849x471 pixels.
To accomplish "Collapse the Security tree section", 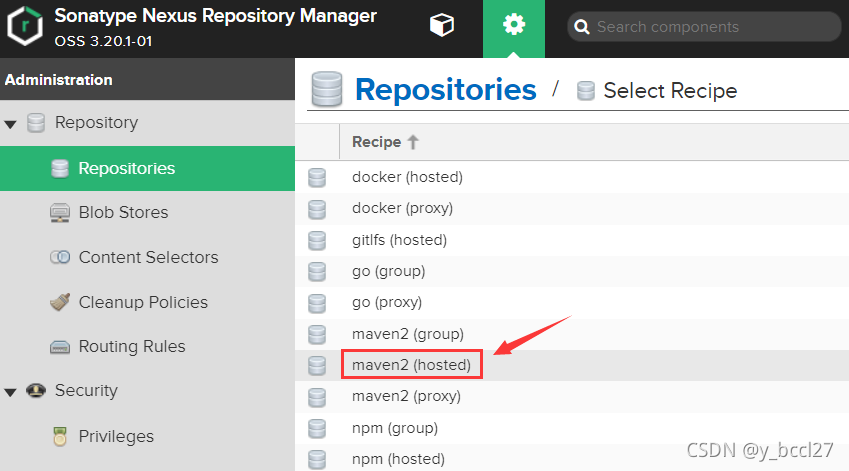I will tap(10, 392).
